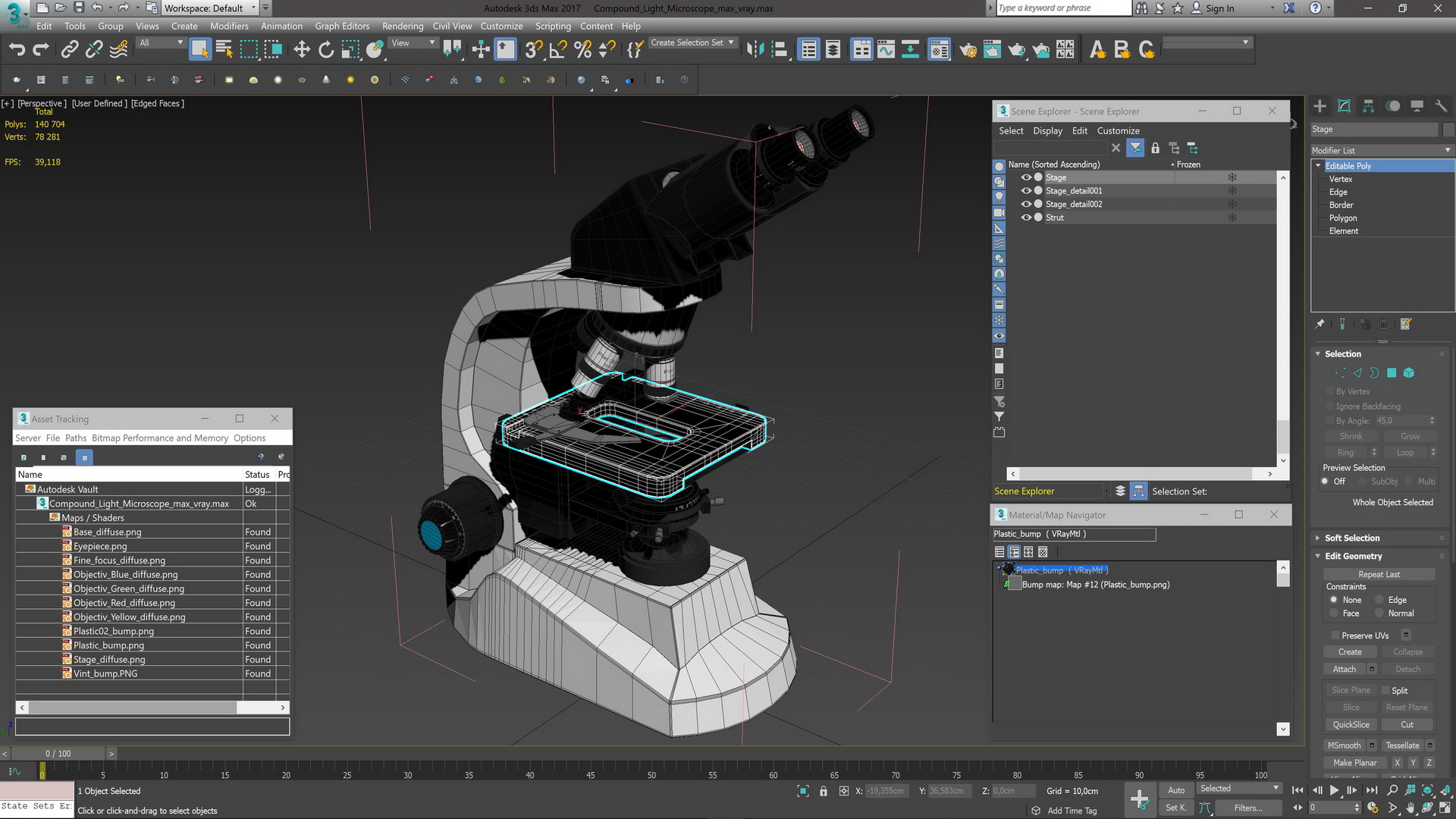The width and height of the screenshot is (1456, 819).
Task: Toggle 3D Snaps in toolbar
Action: (534, 50)
